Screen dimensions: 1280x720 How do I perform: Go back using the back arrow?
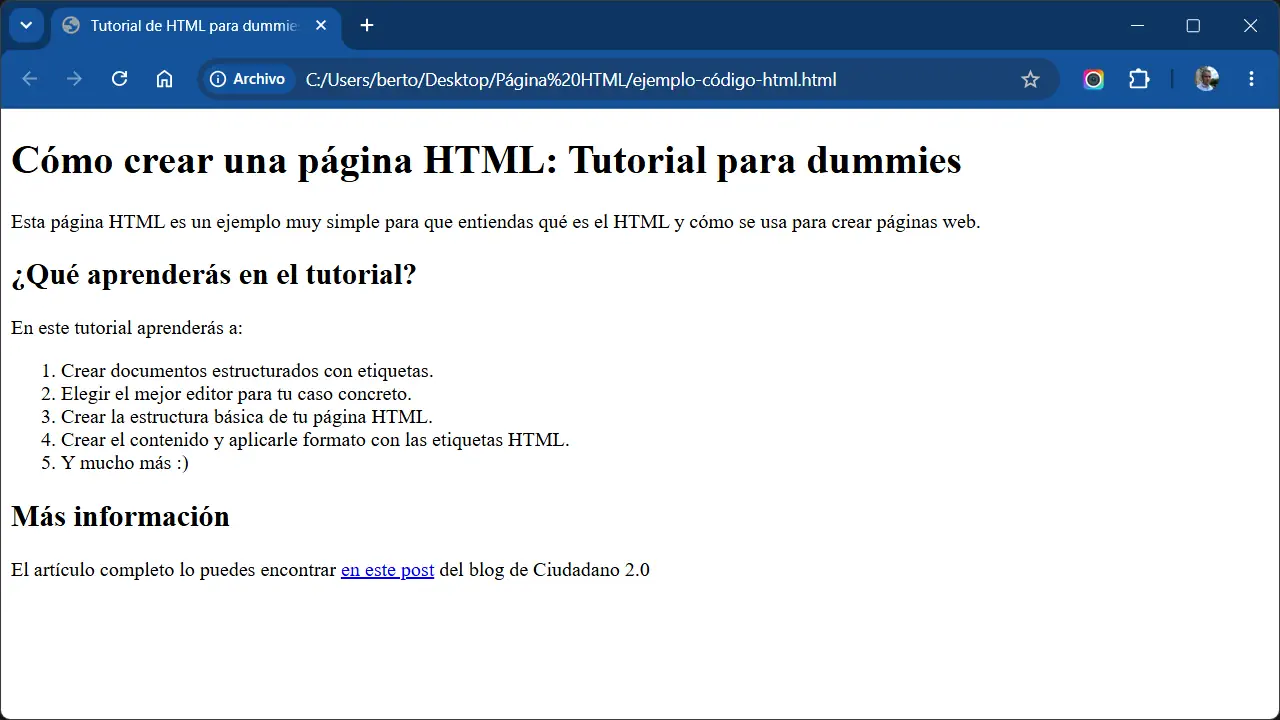click(30, 79)
